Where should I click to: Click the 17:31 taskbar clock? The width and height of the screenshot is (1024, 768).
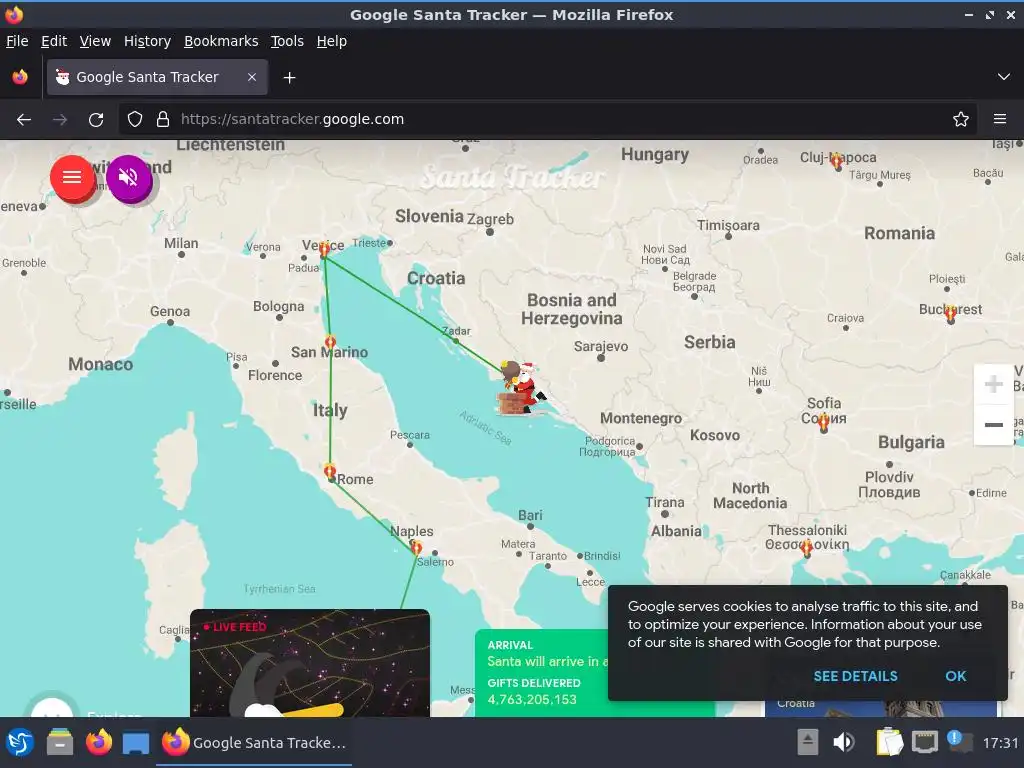(1000, 743)
